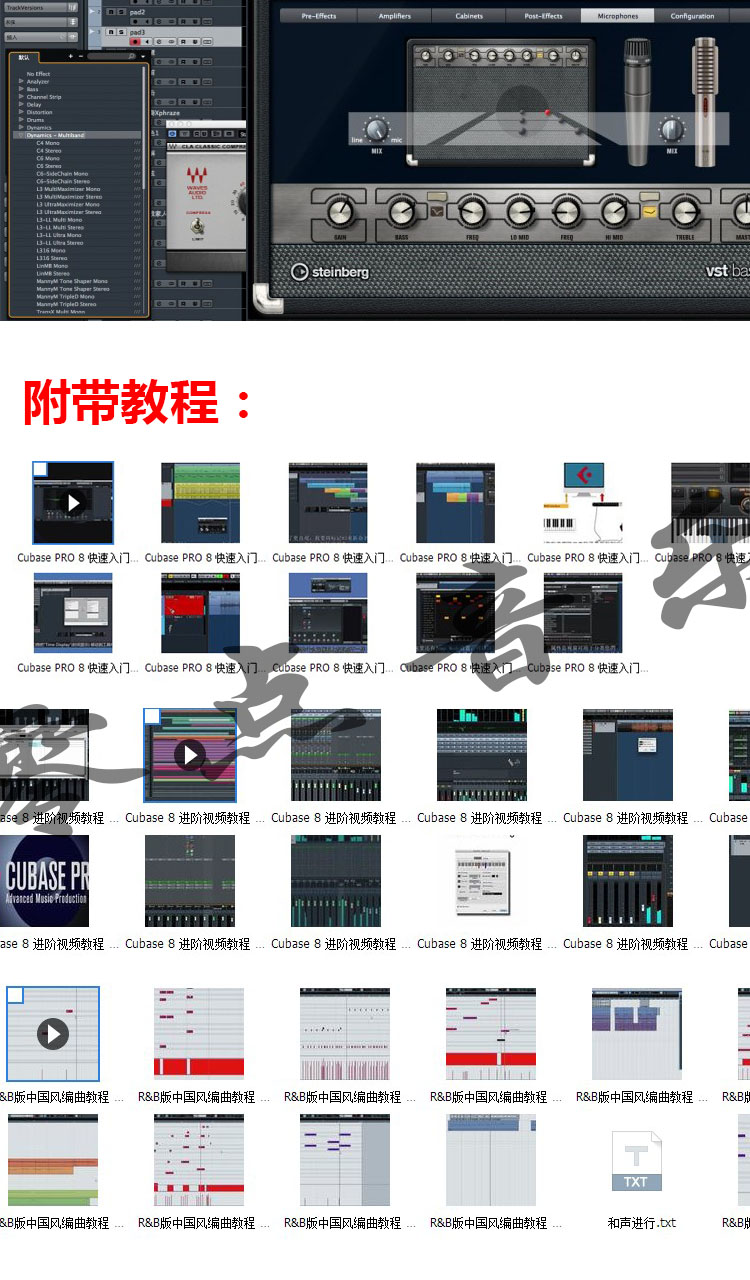Image resolution: width=750 pixels, height=1280 pixels.
Task: Play the selected Cubase 8 进阶视频教程 video
Action: [x=190, y=754]
